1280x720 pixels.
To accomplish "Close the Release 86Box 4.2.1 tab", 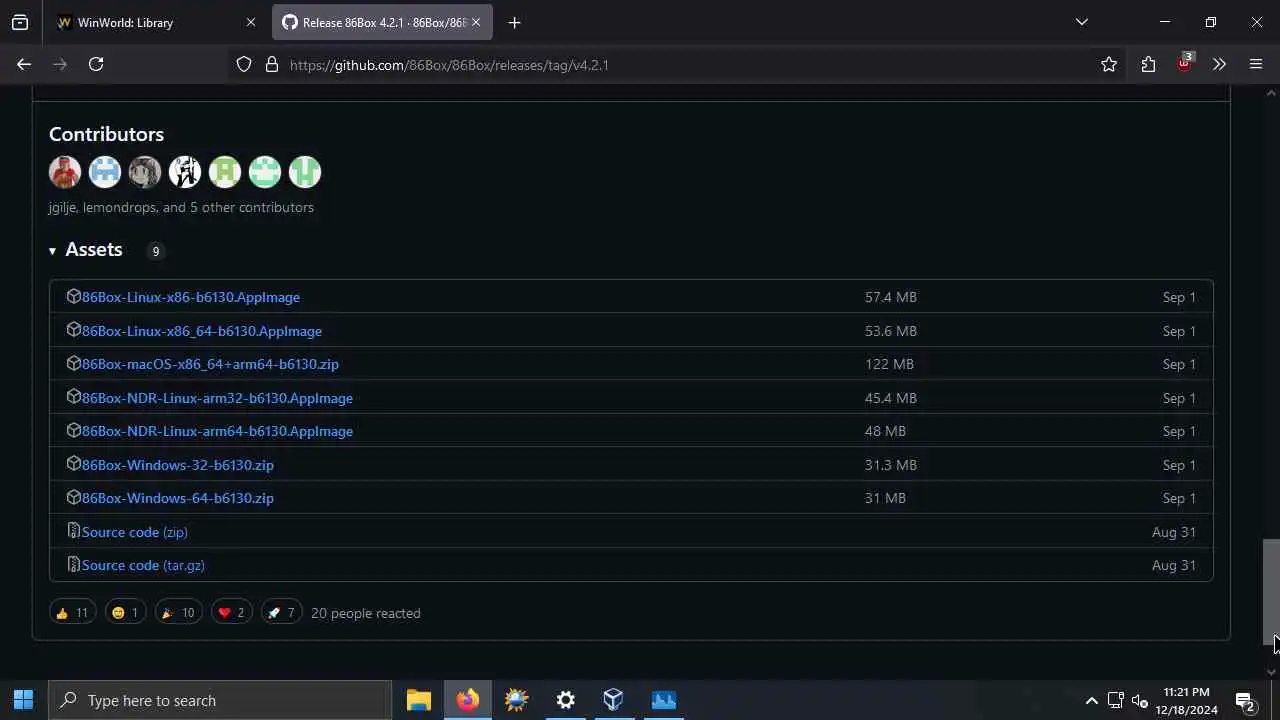I will pos(476,22).
